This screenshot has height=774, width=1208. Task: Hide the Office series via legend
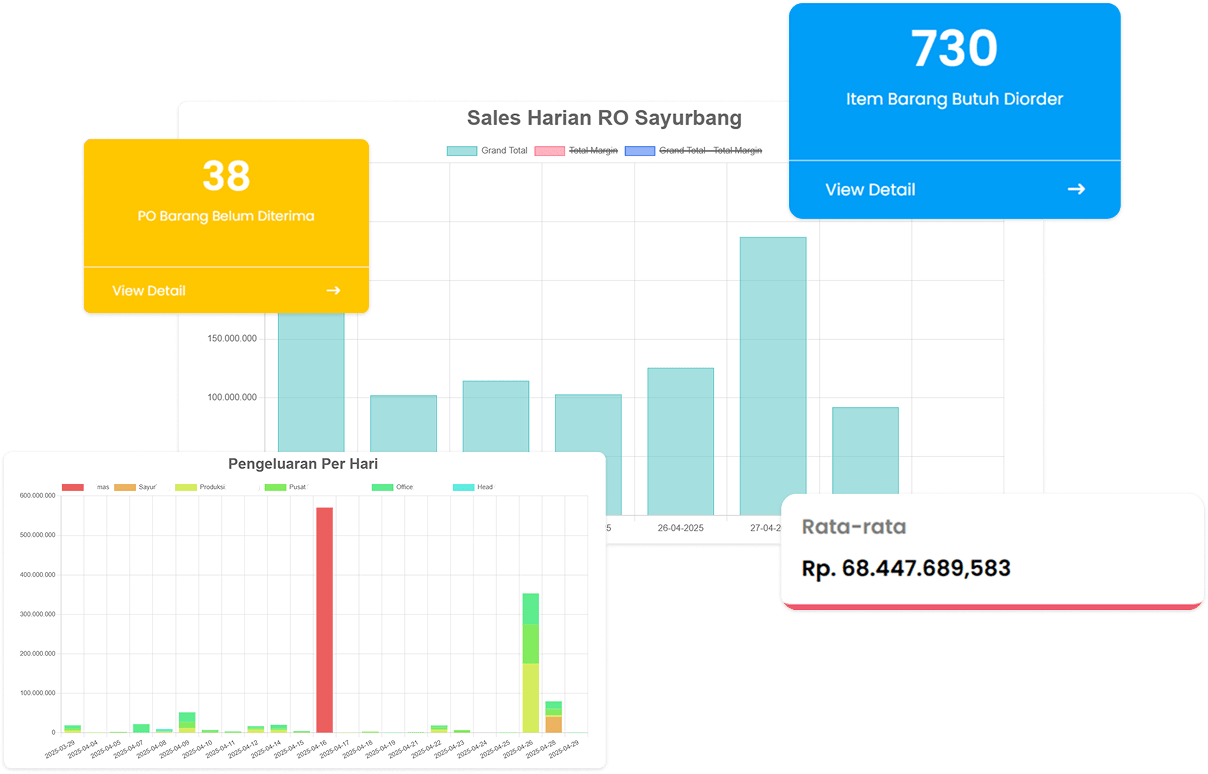(393, 487)
